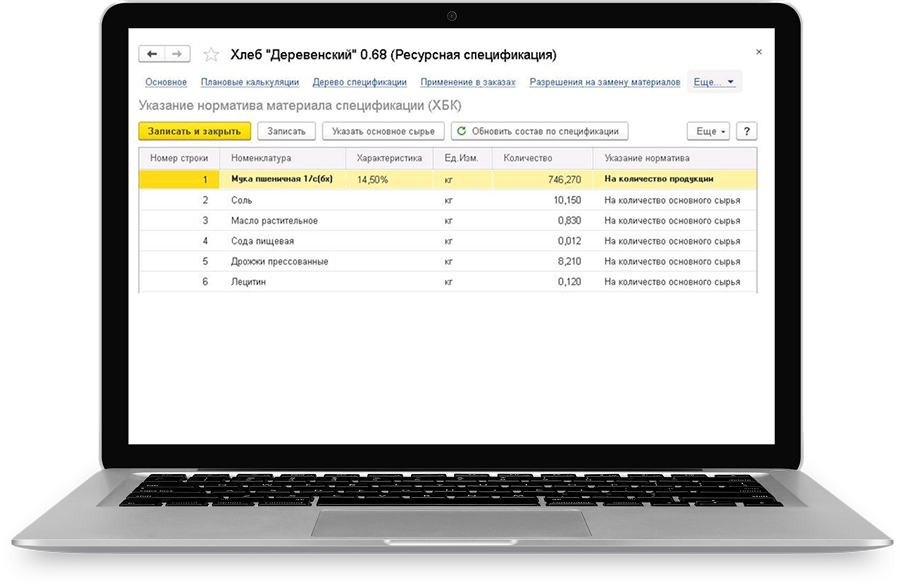Open Разрешения на замену материалов
The image size is (900, 586).
click(x=604, y=82)
